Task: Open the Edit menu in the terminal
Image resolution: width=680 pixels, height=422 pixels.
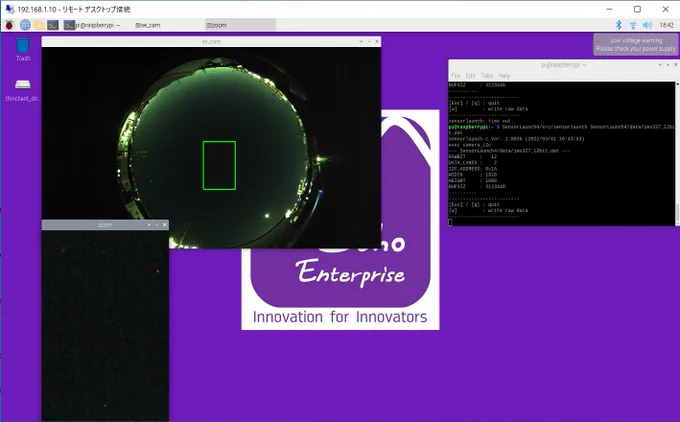Action: (x=471, y=75)
